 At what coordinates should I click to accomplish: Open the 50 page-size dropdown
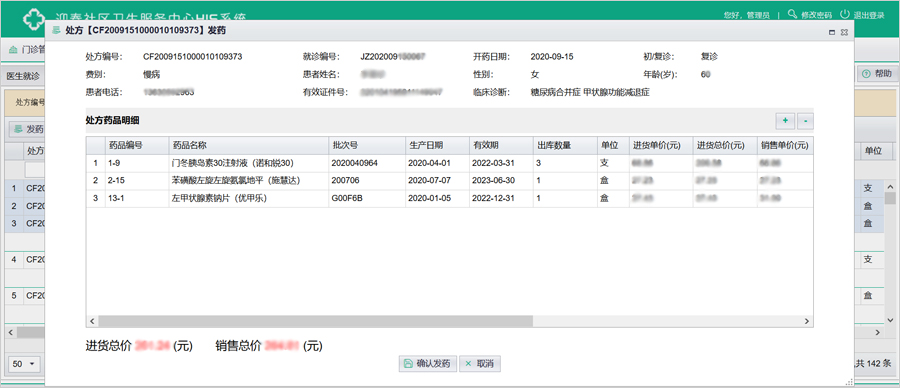pyautogui.click(x=24, y=364)
